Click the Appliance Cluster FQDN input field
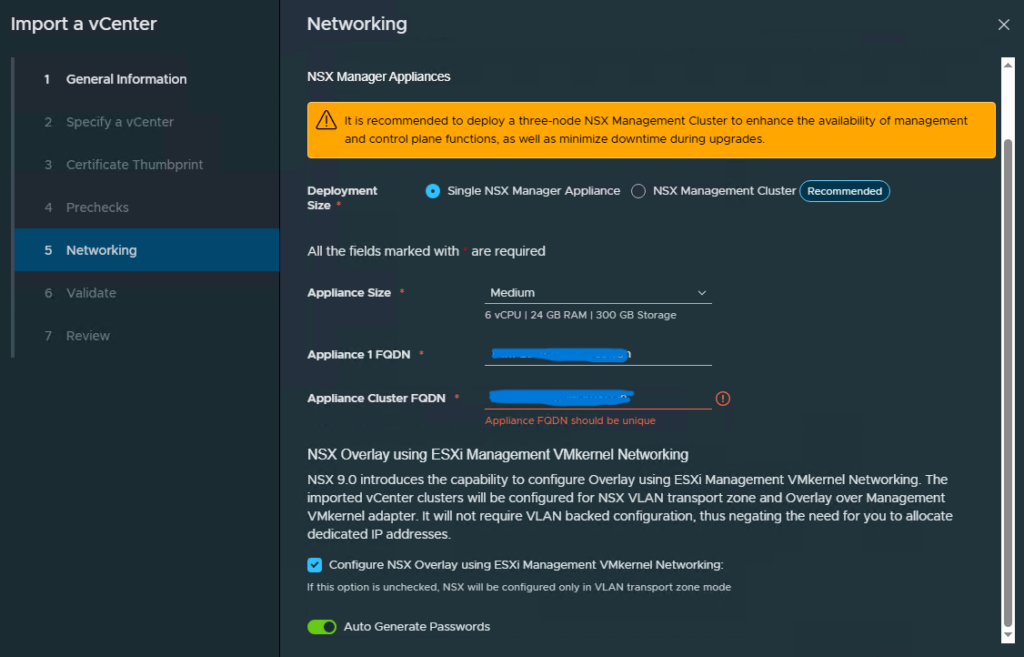This screenshot has height=657, width=1024. pyautogui.click(x=597, y=398)
